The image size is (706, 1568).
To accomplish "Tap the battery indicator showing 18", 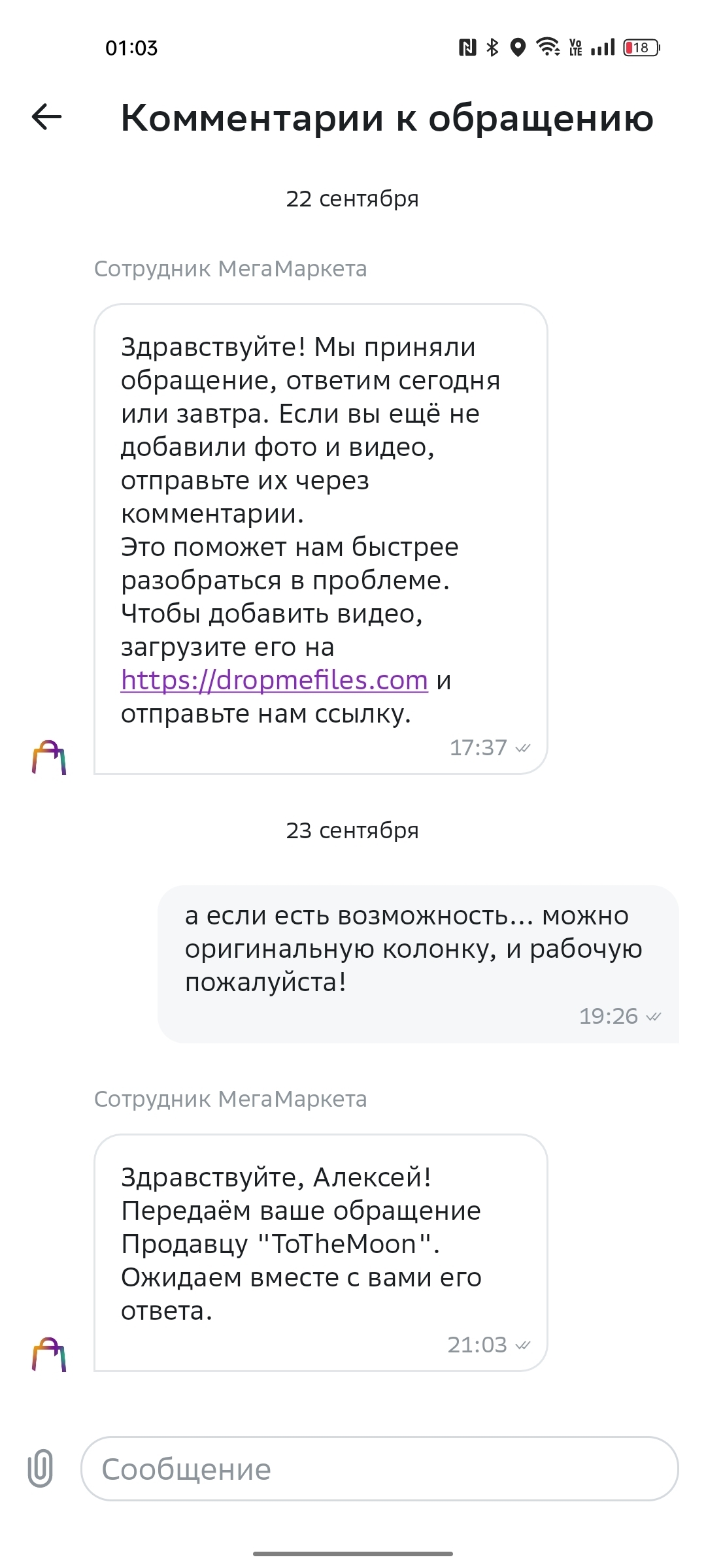I will coord(641,48).
